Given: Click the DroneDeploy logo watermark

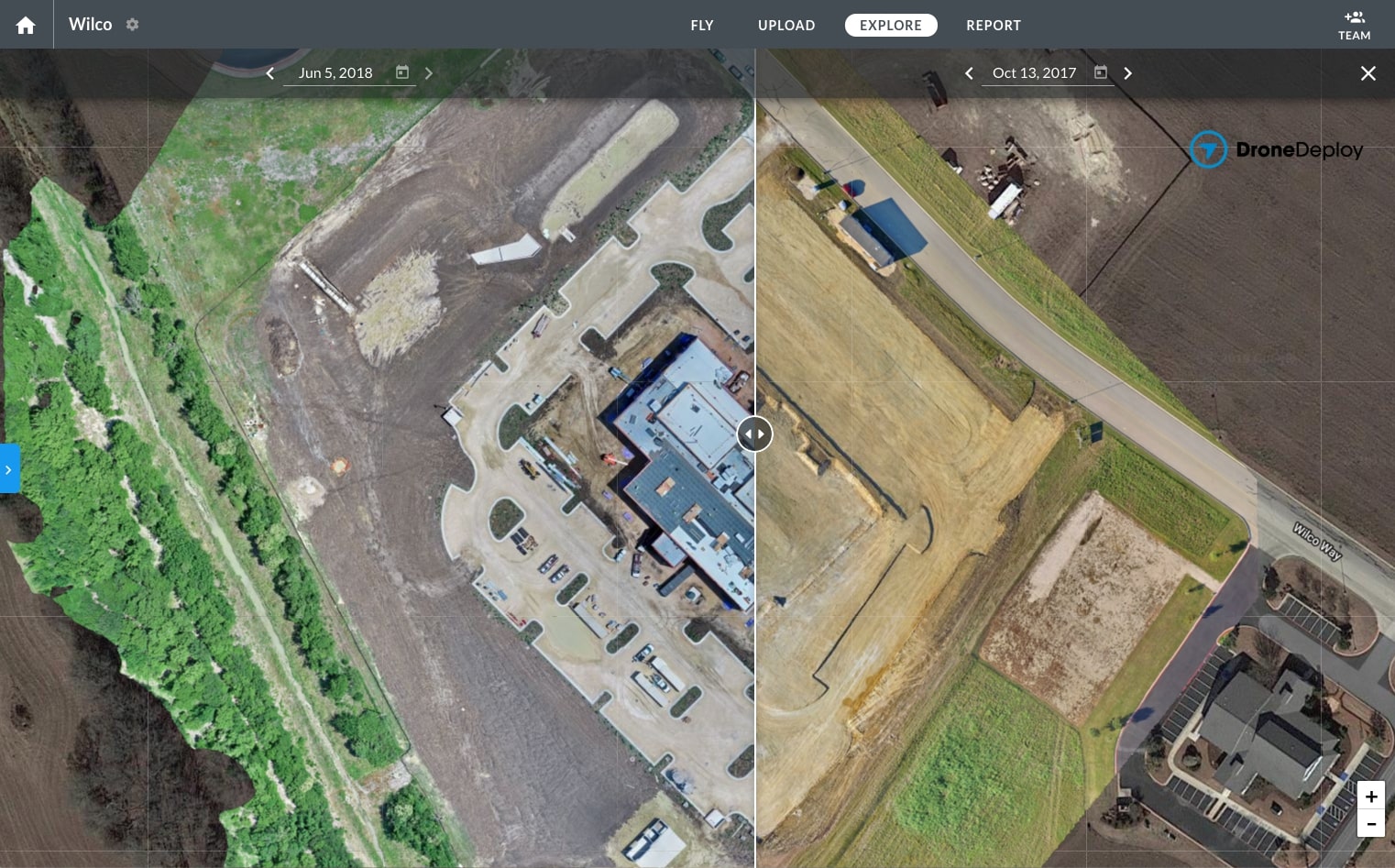Looking at the screenshot, I should pyautogui.click(x=1277, y=148).
